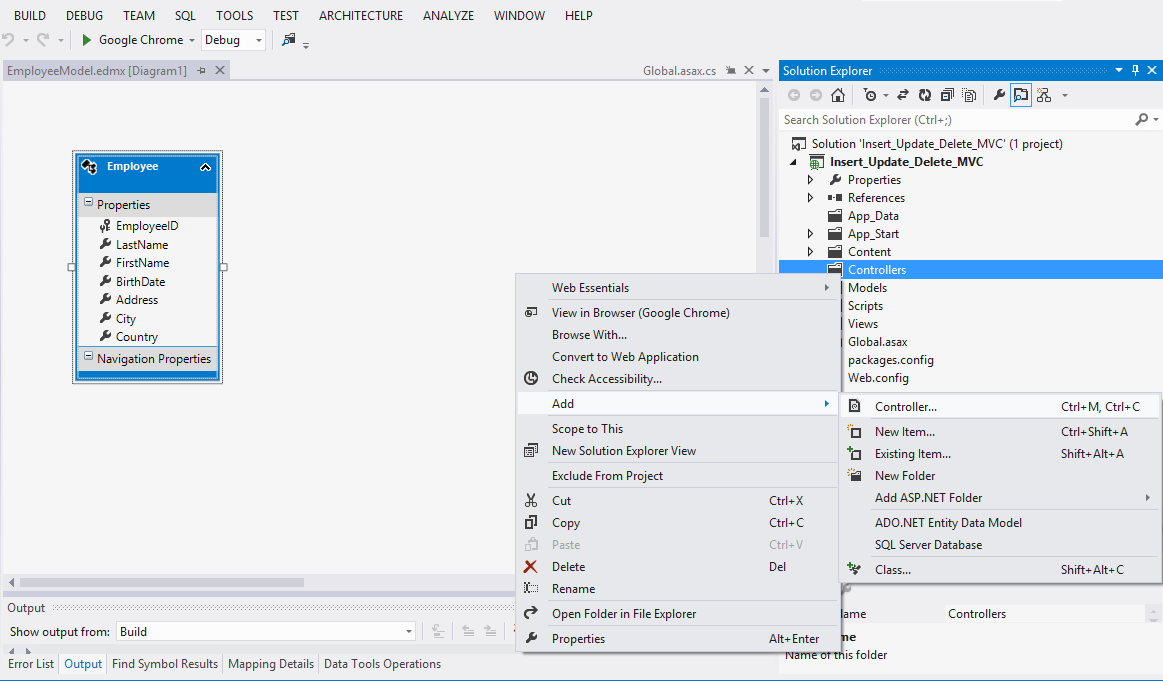This screenshot has width=1163, height=681.
Task: Select 'Convert to Web Application'
Action: tap(626, 357)
